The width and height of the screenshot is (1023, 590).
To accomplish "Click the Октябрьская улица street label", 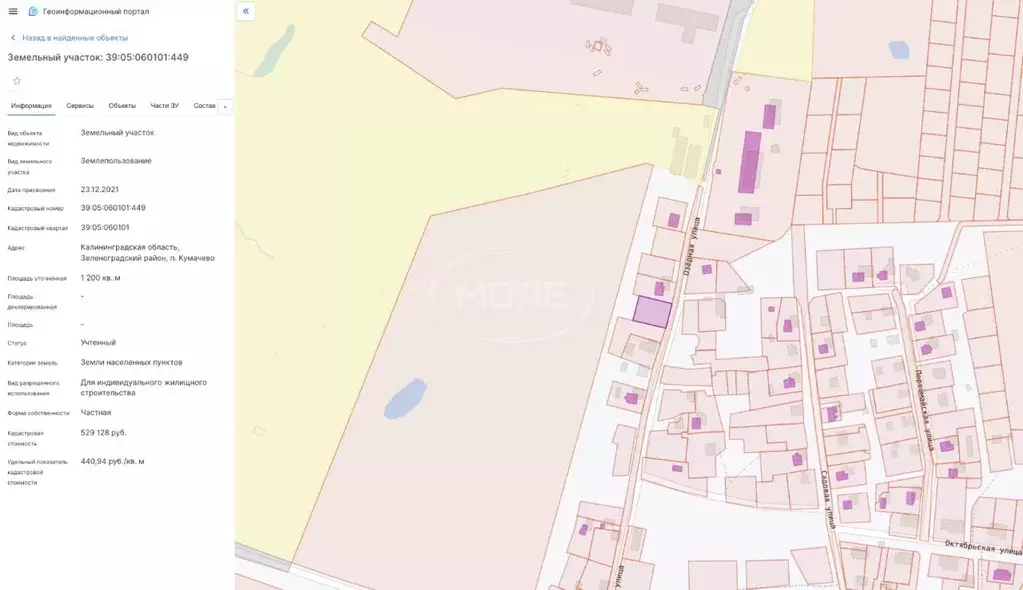I will coord(983,547).
